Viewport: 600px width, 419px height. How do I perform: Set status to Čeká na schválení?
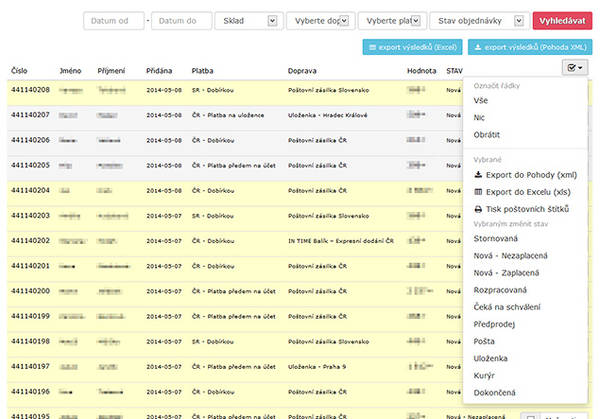pos(507,307)
